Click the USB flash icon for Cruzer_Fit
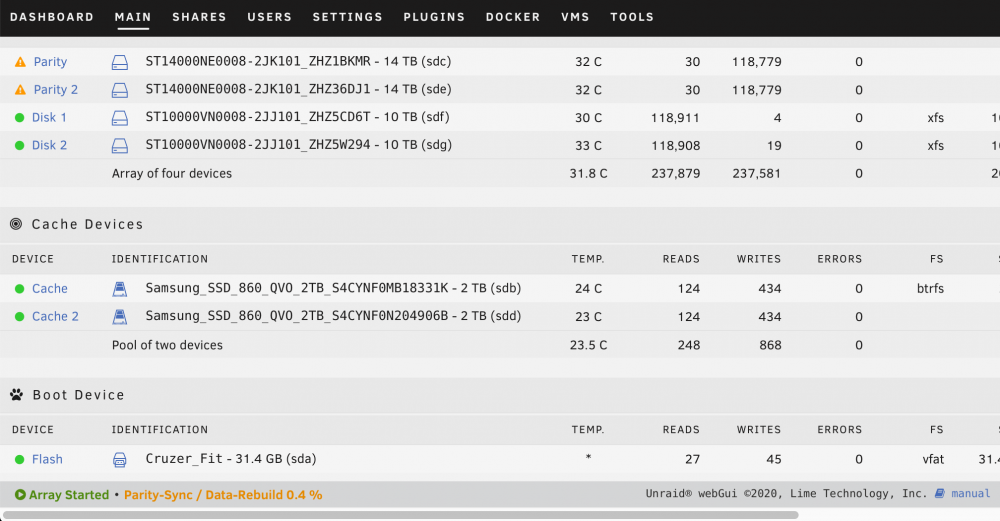The height and width of the screenshot is (521, 1000). 120,459
